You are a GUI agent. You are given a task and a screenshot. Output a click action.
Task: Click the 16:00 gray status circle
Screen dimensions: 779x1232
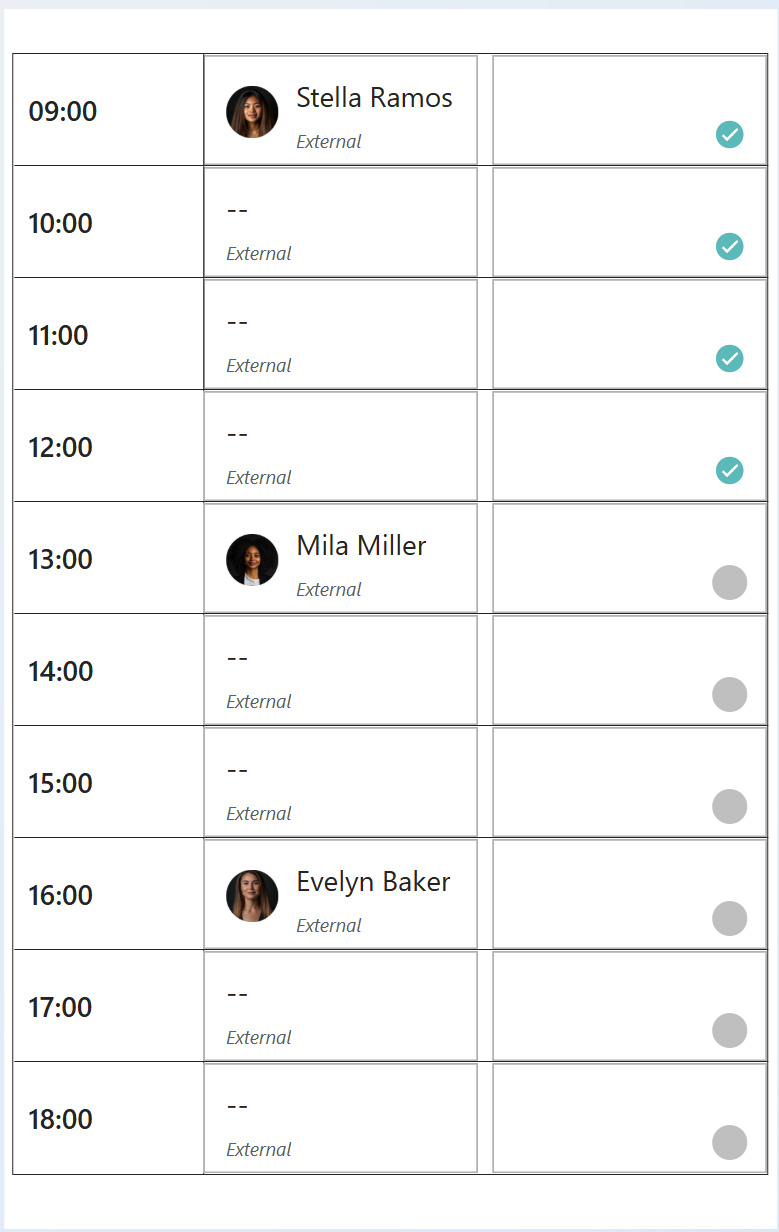tap(729, 918)
